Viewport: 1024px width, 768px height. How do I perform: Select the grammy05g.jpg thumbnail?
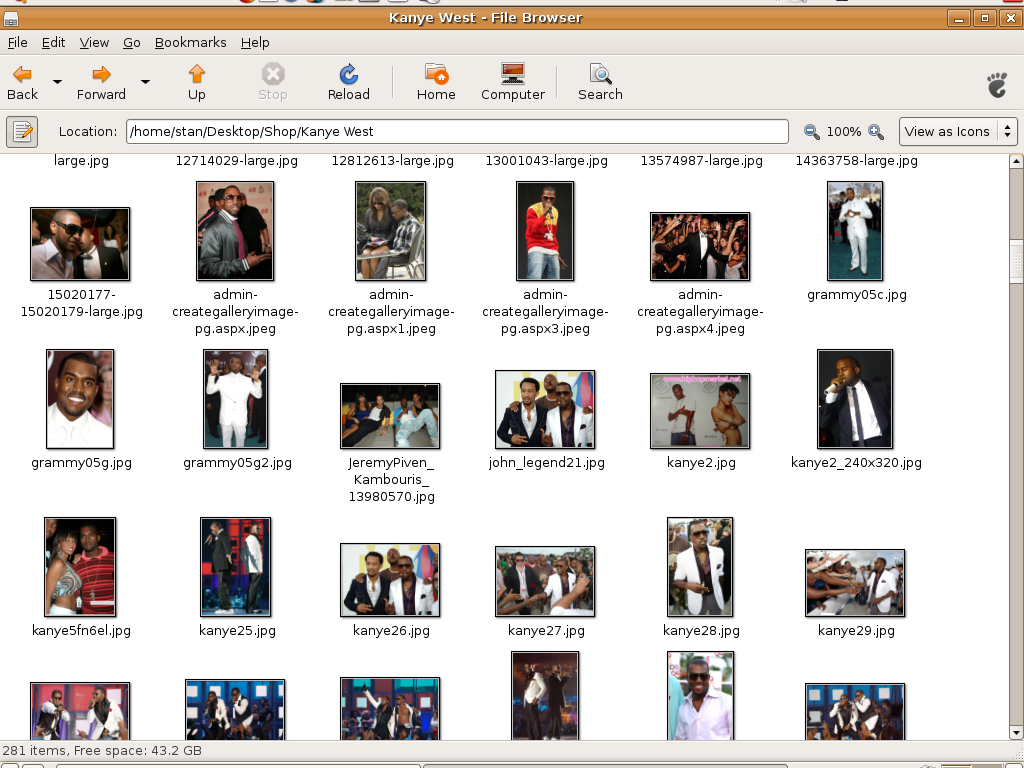80,399
